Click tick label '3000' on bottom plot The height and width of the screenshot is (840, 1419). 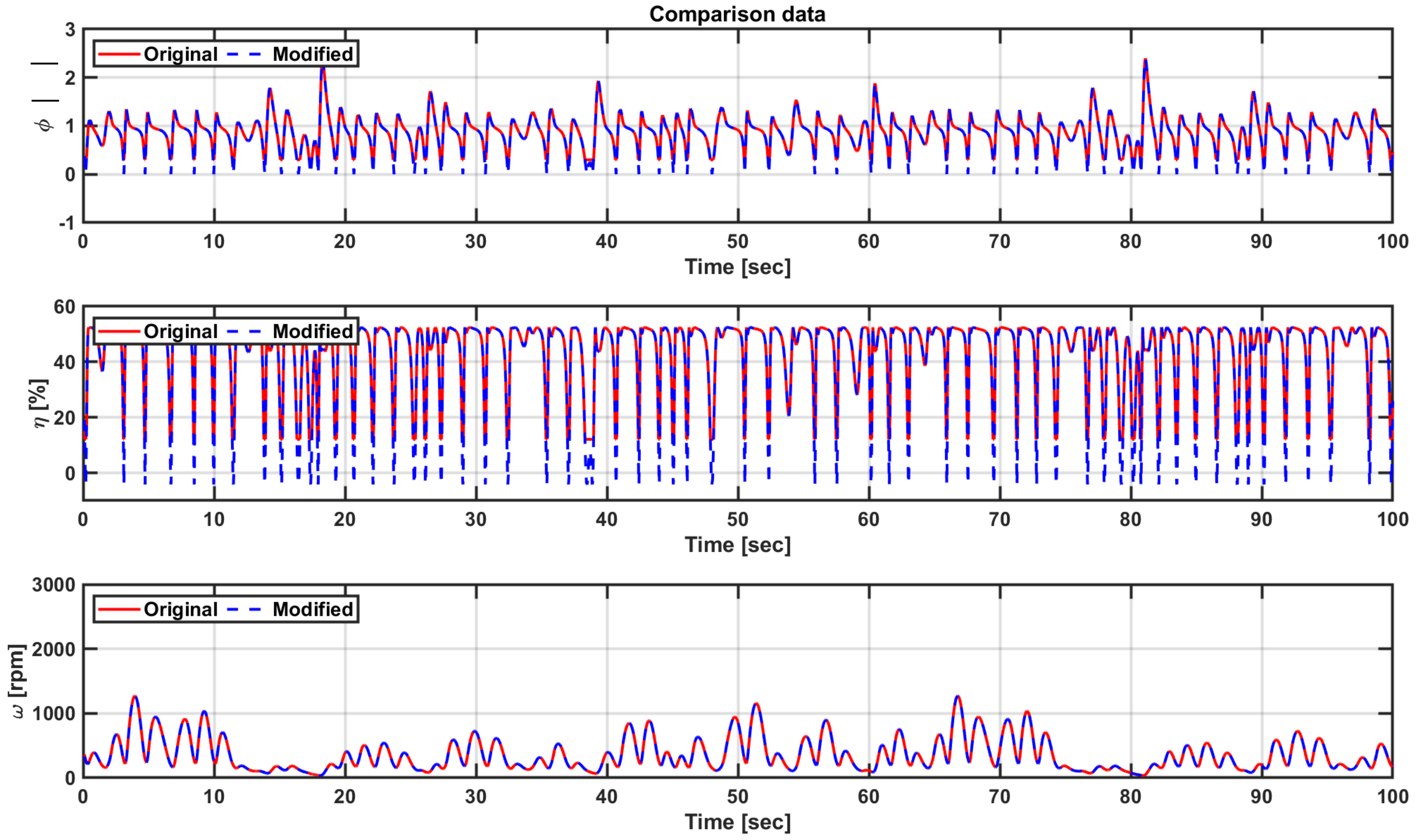pyautogui.click(x=54, y=585)
